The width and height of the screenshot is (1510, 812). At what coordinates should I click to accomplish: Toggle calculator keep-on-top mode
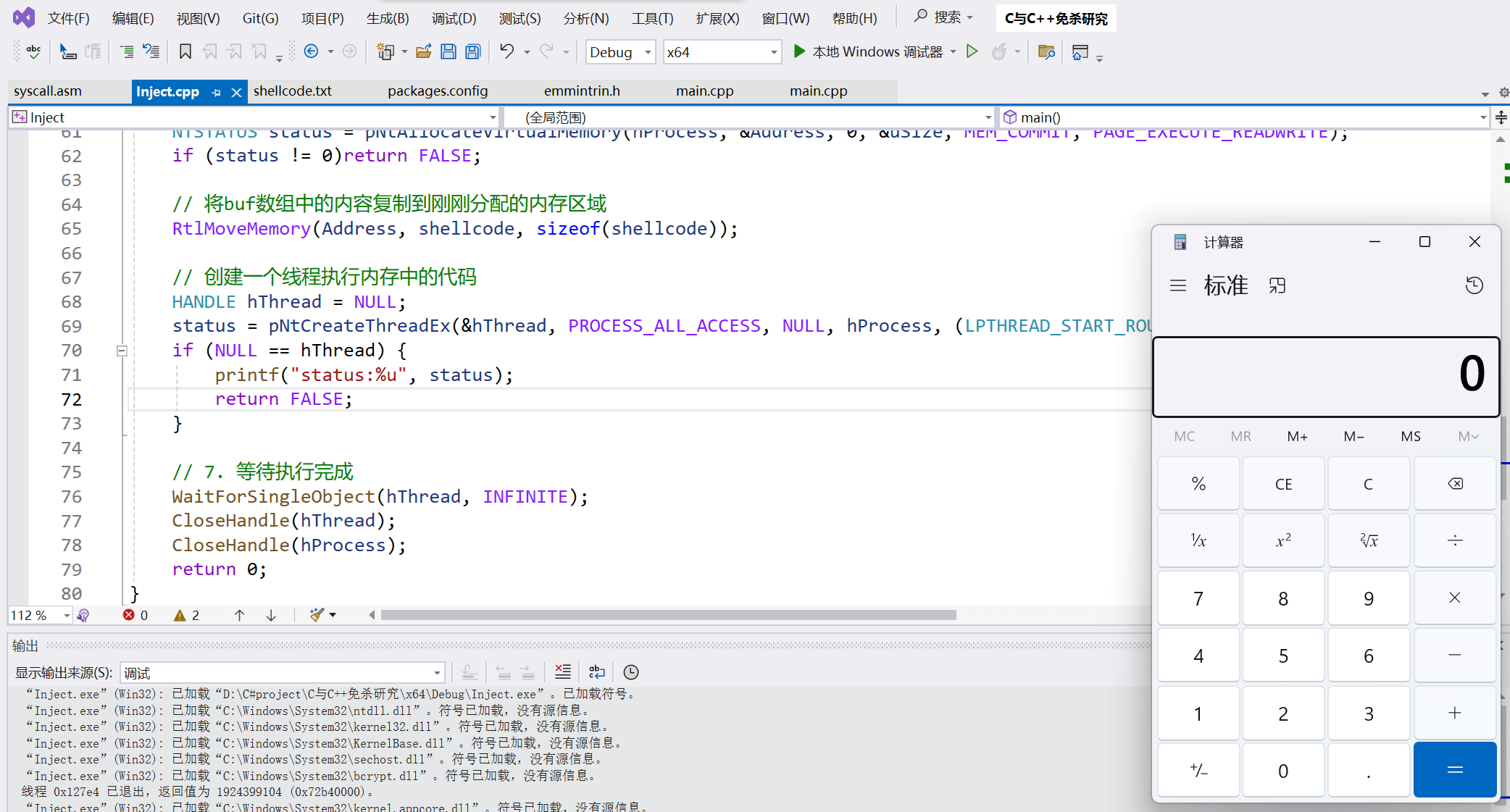(x=1277, y=285)
